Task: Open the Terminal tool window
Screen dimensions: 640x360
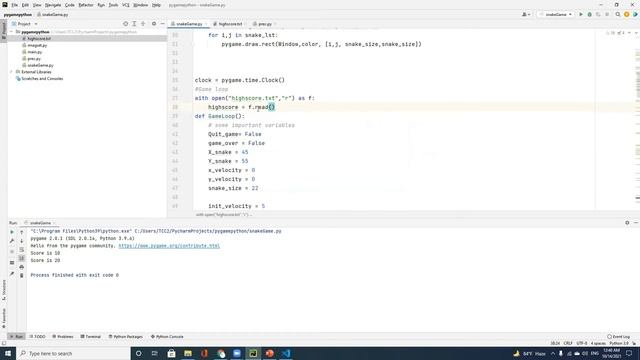Action: click(x=91, y=337)
